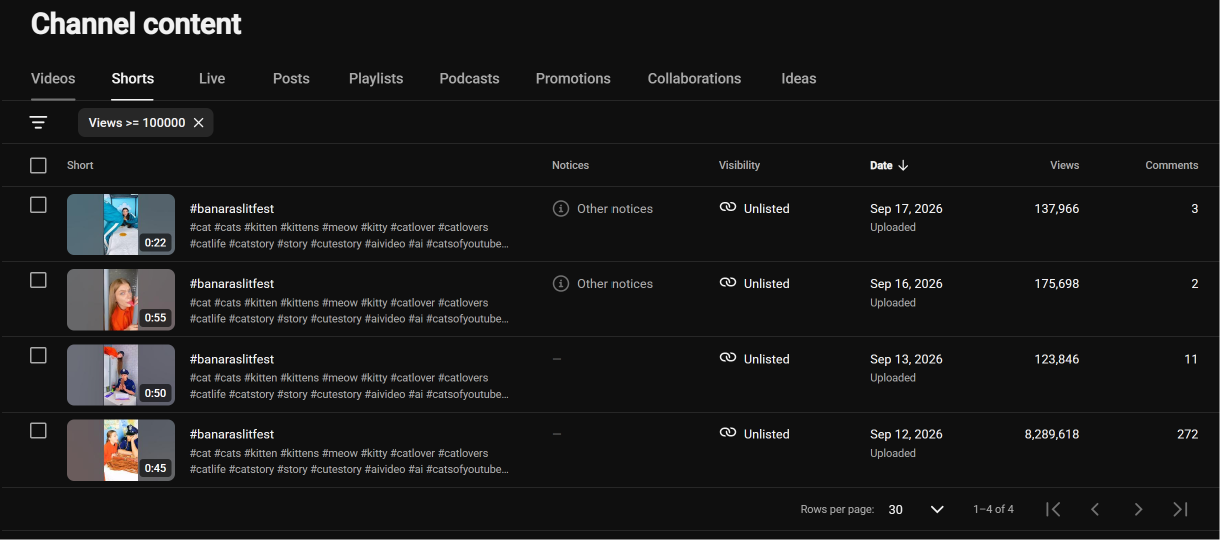Click the Visibility column header
The height and width of the screenshot is (540, 1220).
click(739, 165)
